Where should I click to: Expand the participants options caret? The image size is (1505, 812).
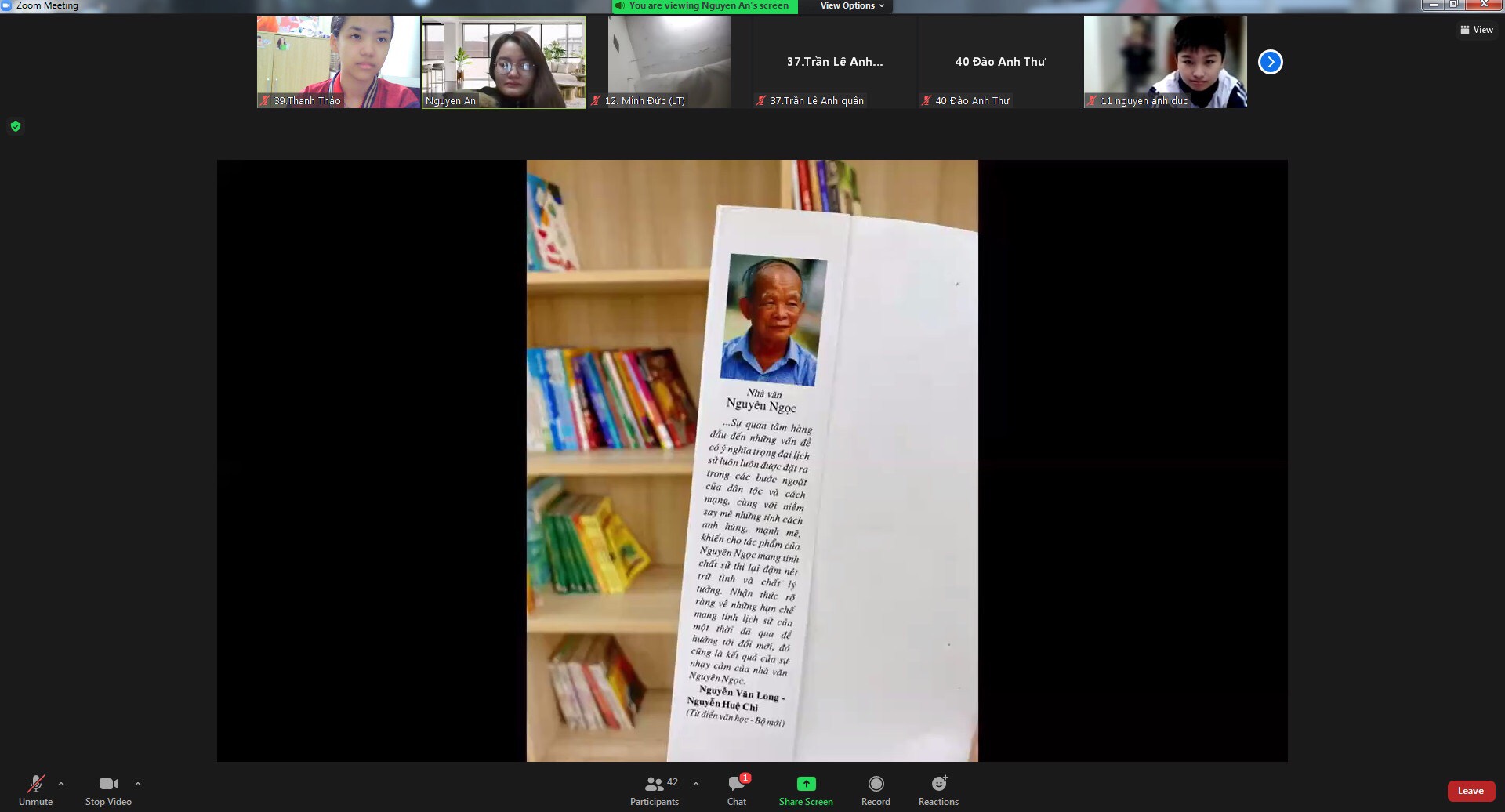696,784
